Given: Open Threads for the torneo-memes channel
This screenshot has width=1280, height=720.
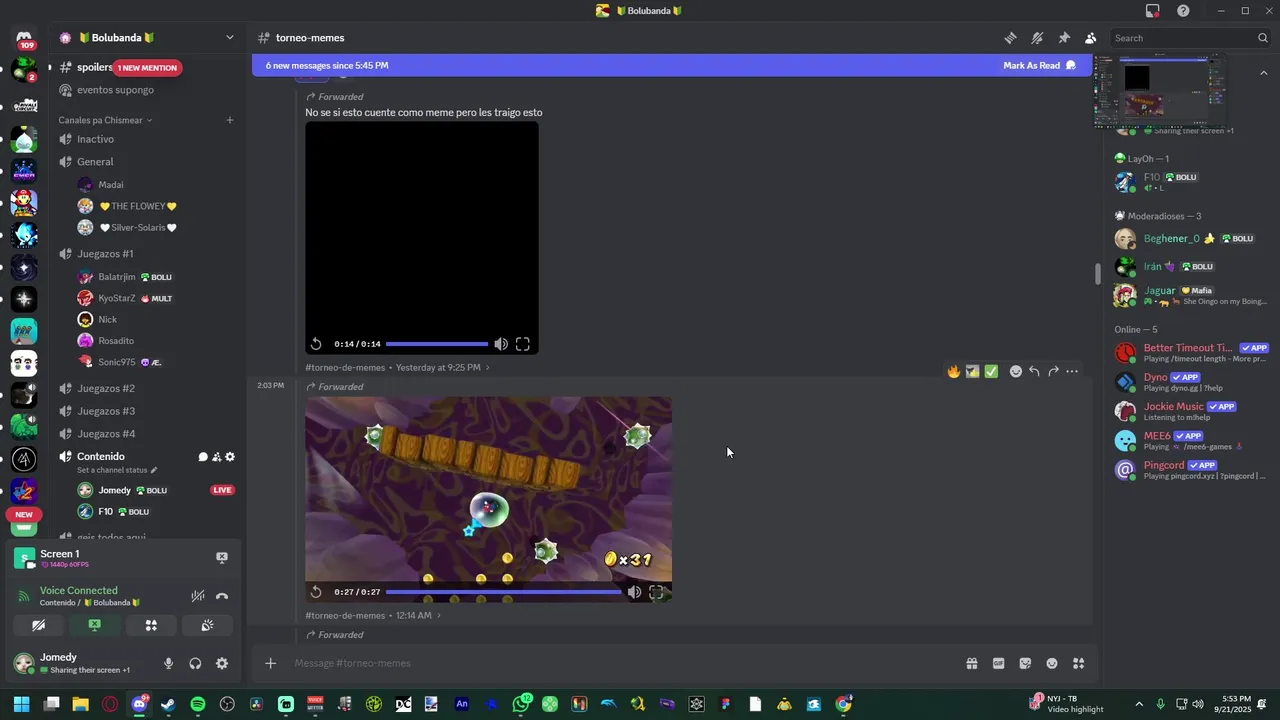Looking at the screenshot, I should (x=1011, y=38).
